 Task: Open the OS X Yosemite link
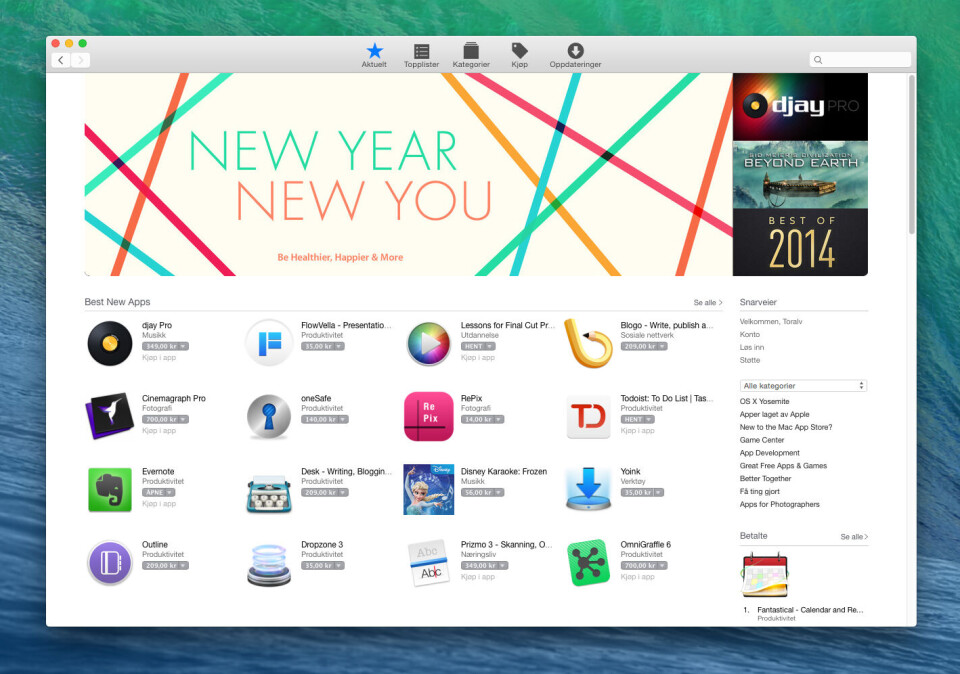765,402
